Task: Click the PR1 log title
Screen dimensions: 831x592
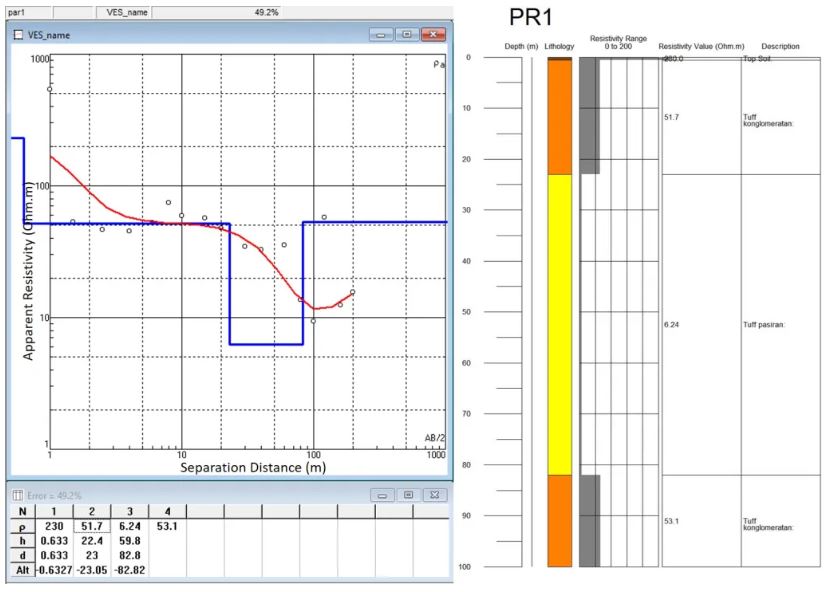Action: click(531, 17)
